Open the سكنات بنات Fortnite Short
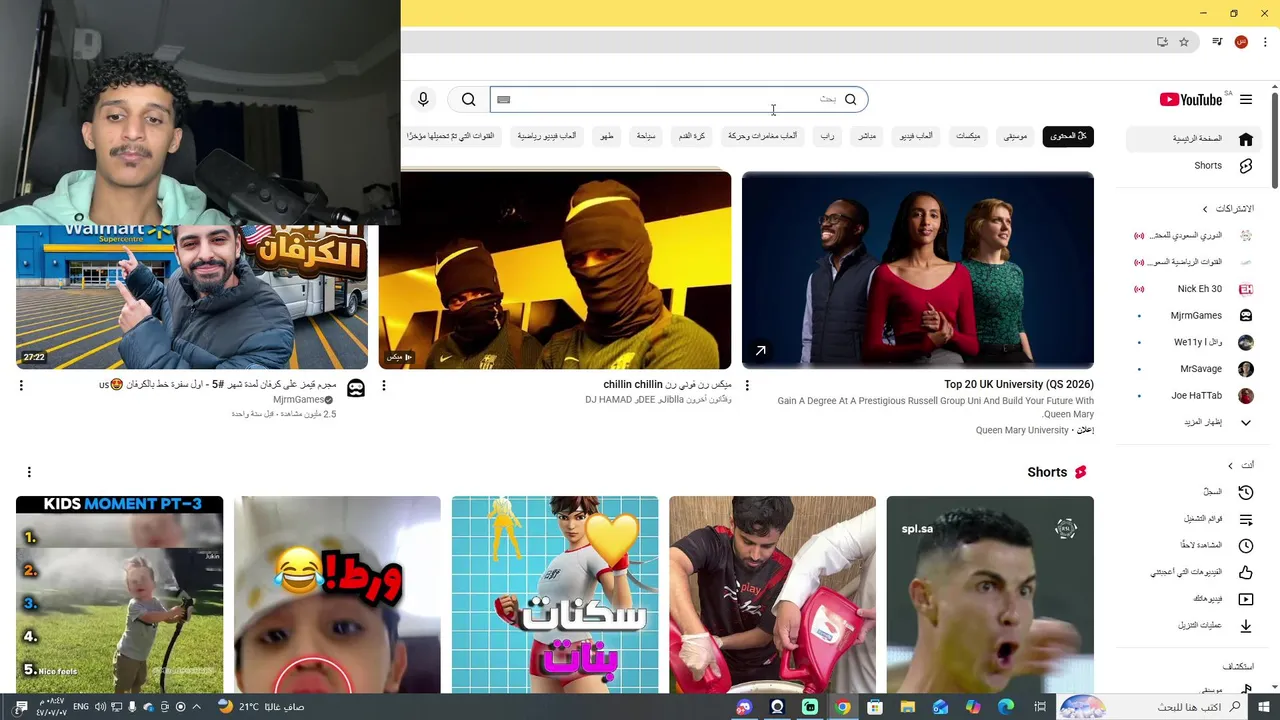 [x=555, y=595]
